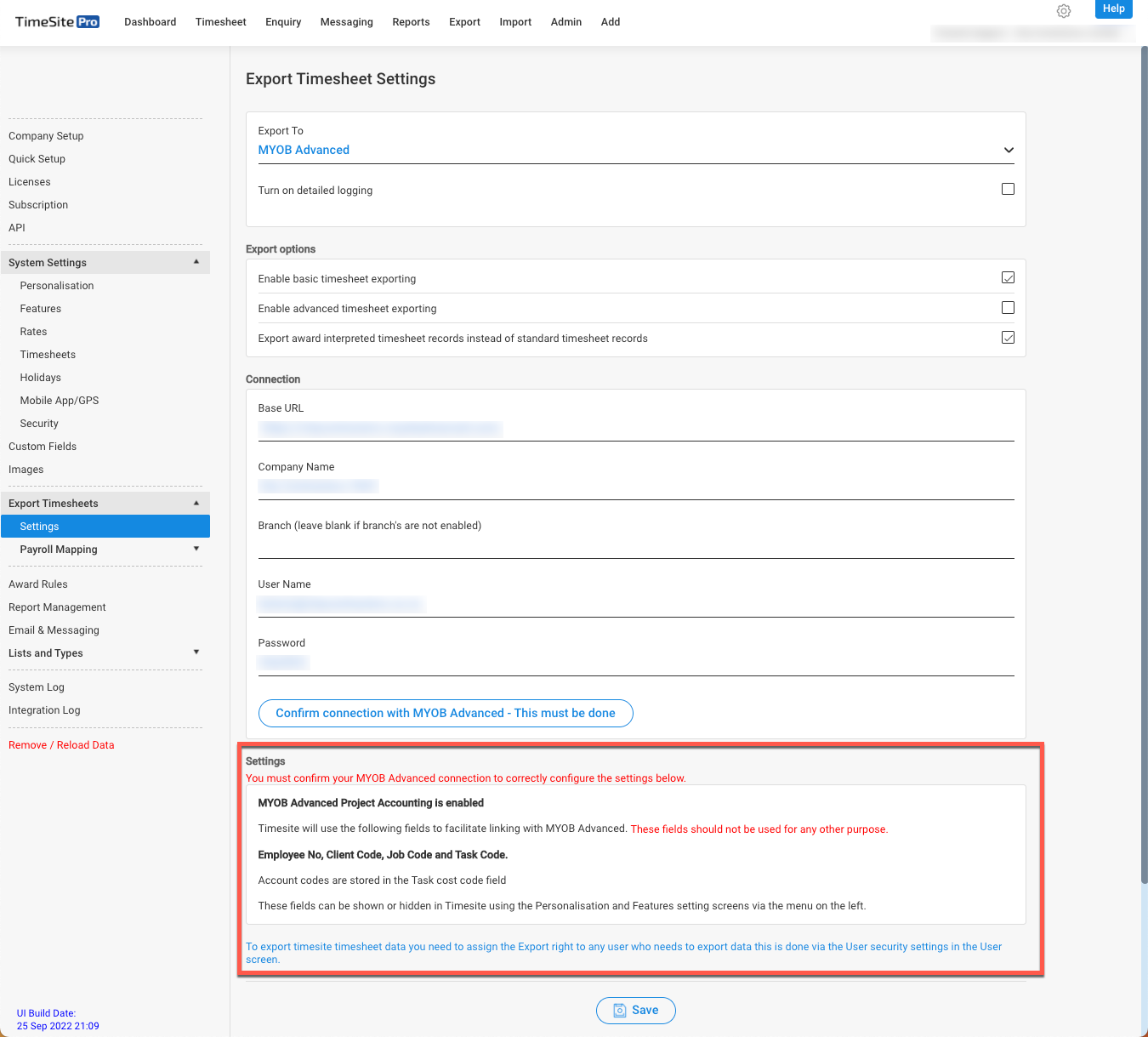1148x1037 pixels.
Task: Open Custom Fields in sidebar
Action: click(43, 447)
